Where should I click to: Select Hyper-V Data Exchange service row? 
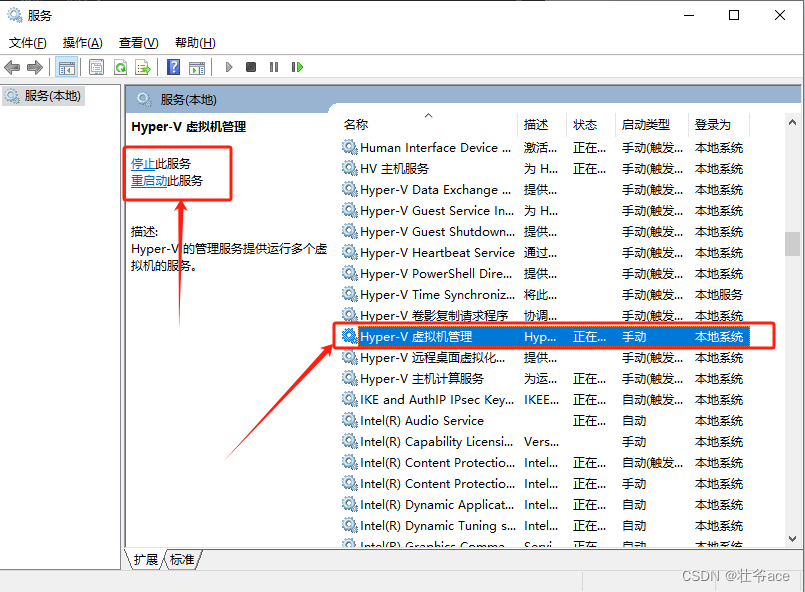545,190
